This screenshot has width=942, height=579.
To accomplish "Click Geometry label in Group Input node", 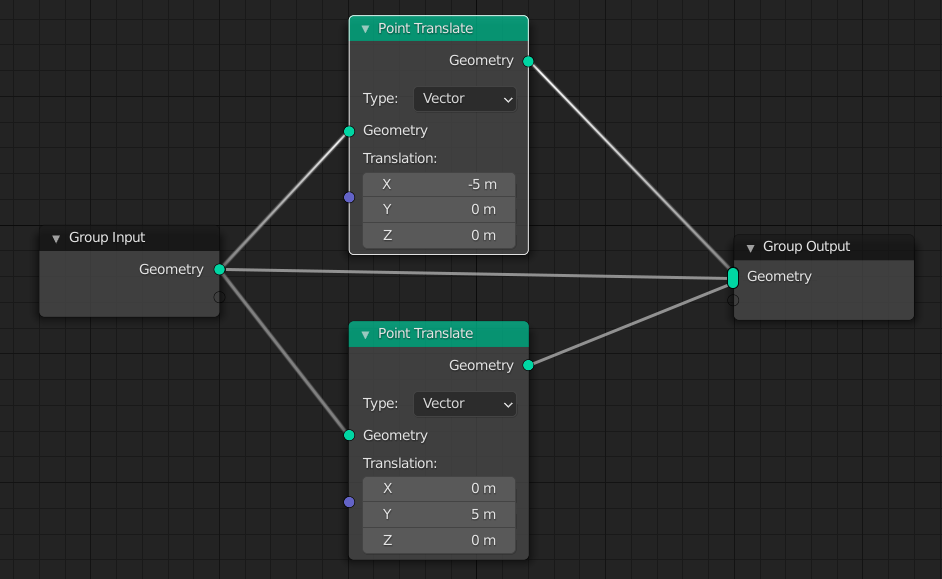I will pyautogui.click(x=171, y=270).
